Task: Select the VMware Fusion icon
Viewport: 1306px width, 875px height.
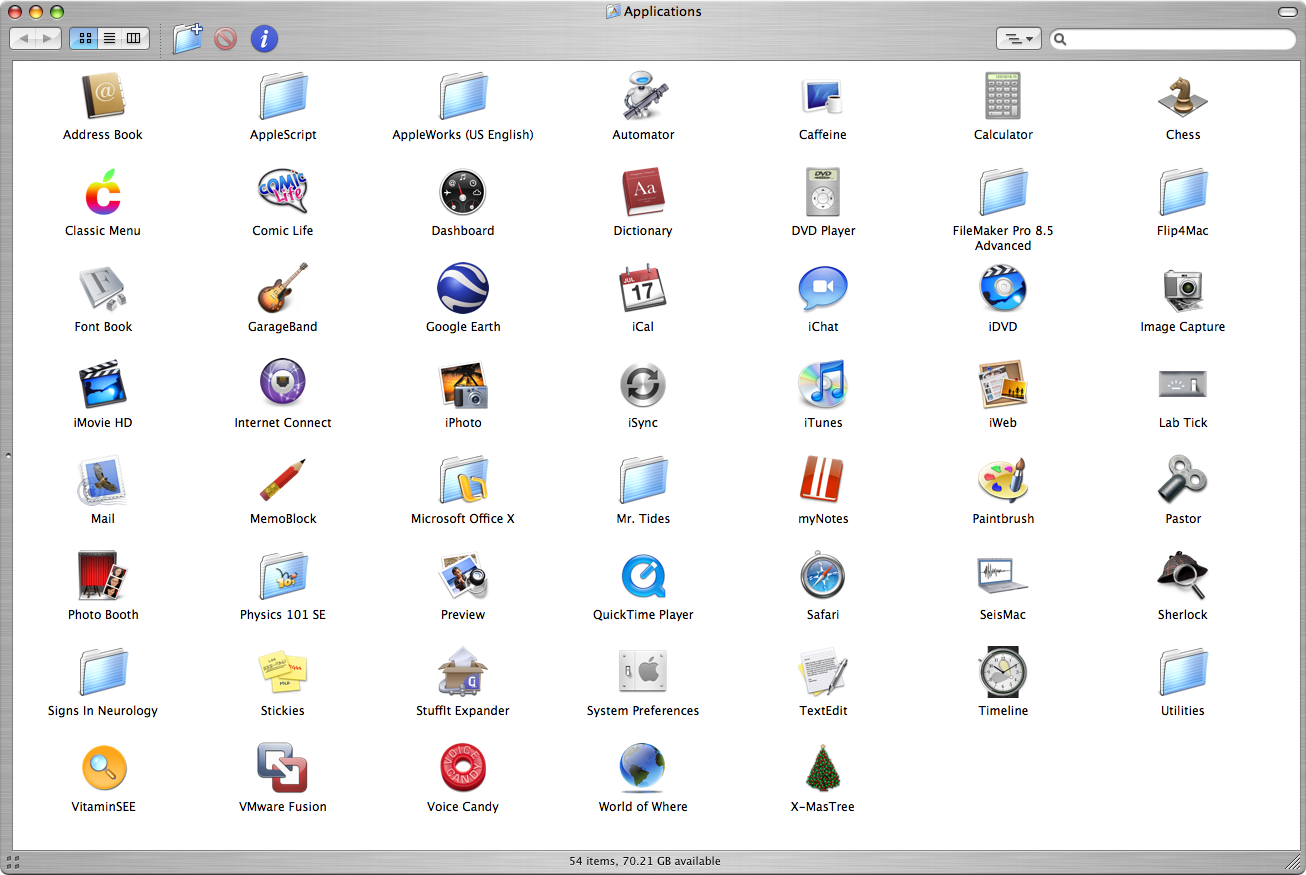Action: 283,769
